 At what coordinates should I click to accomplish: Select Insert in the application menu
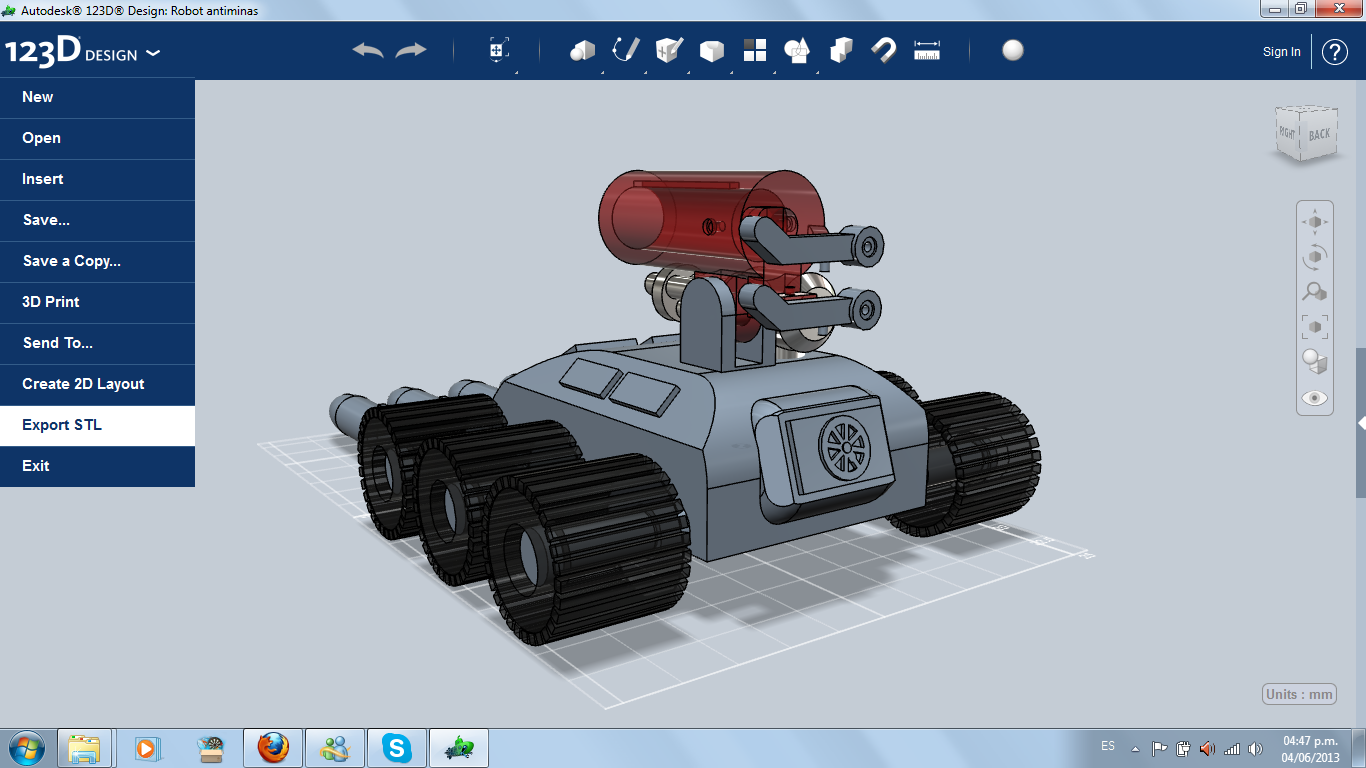(97, 179)
